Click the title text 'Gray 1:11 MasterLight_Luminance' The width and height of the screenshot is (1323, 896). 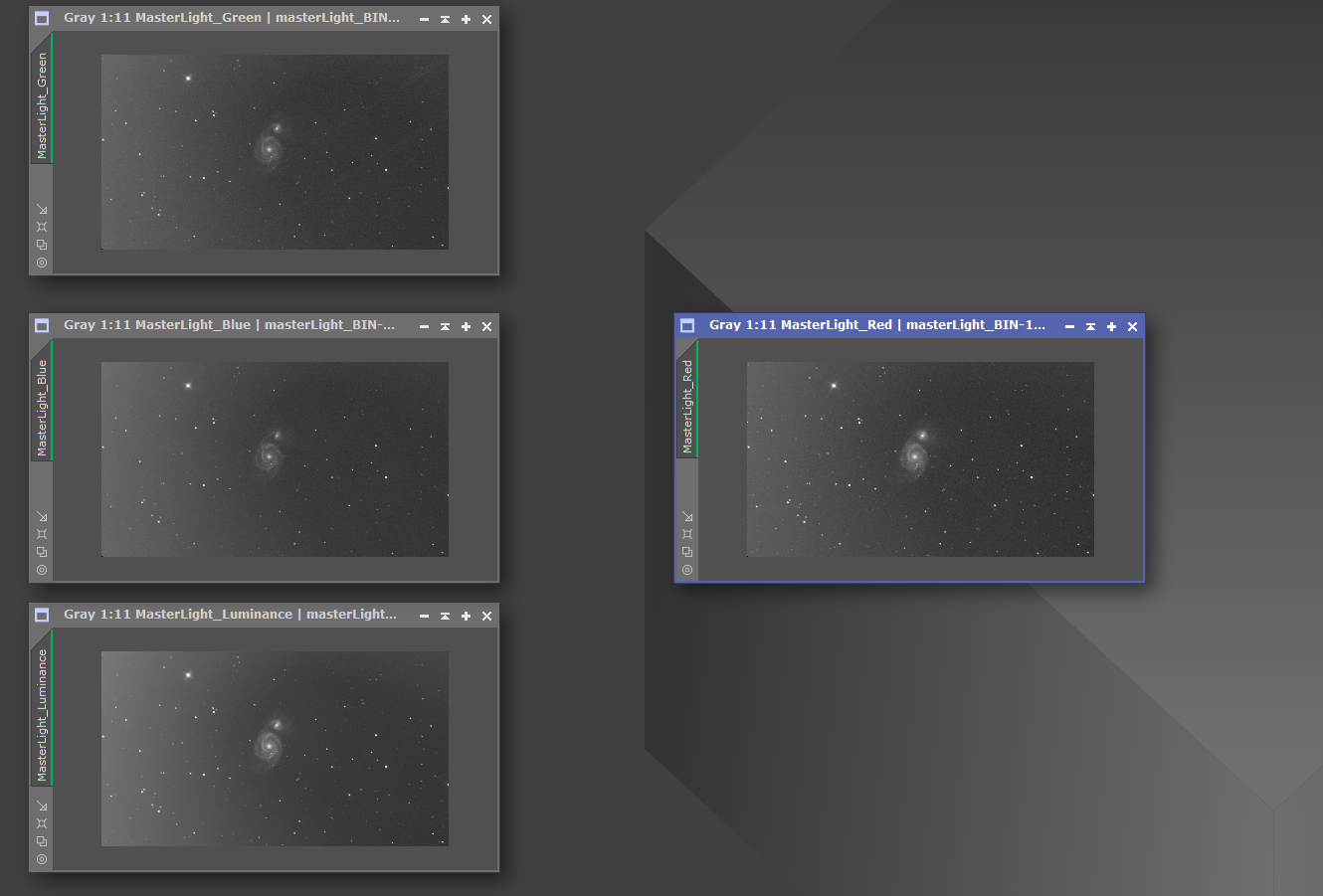click(x=178, y=615)
